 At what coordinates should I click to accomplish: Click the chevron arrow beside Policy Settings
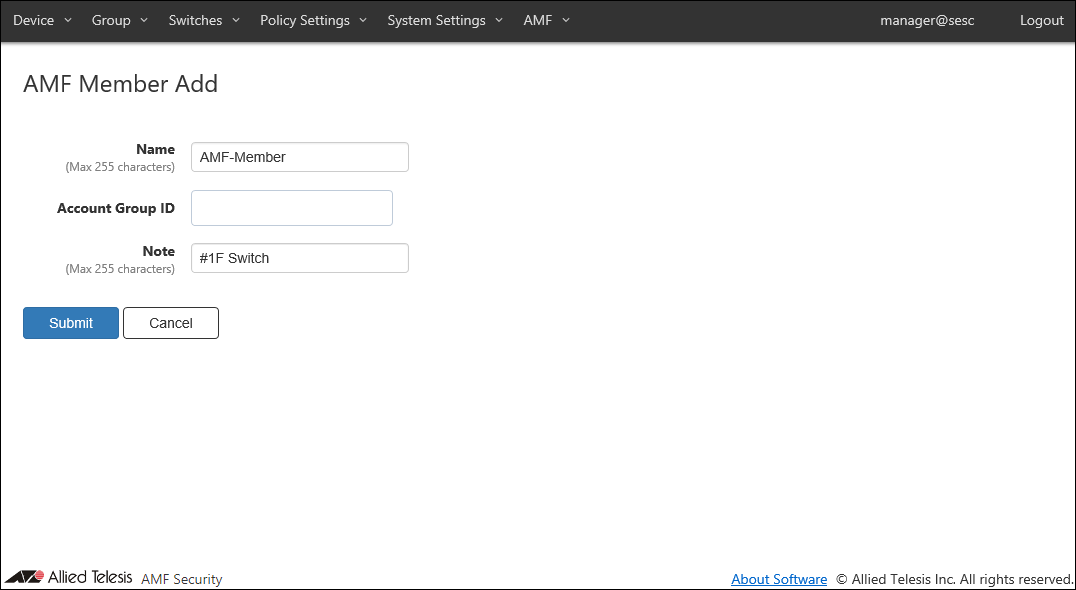(x=363, y=20)
